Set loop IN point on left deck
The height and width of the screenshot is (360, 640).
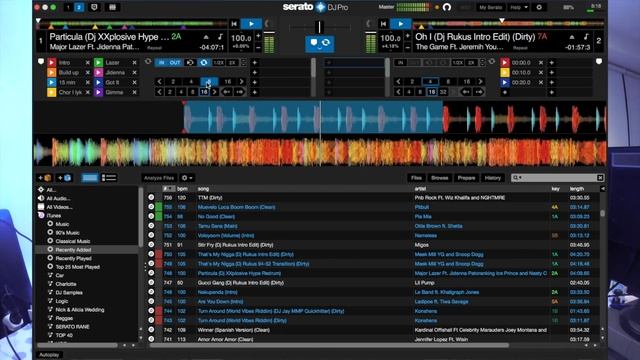pyautogui.click(x=162, y=62)
